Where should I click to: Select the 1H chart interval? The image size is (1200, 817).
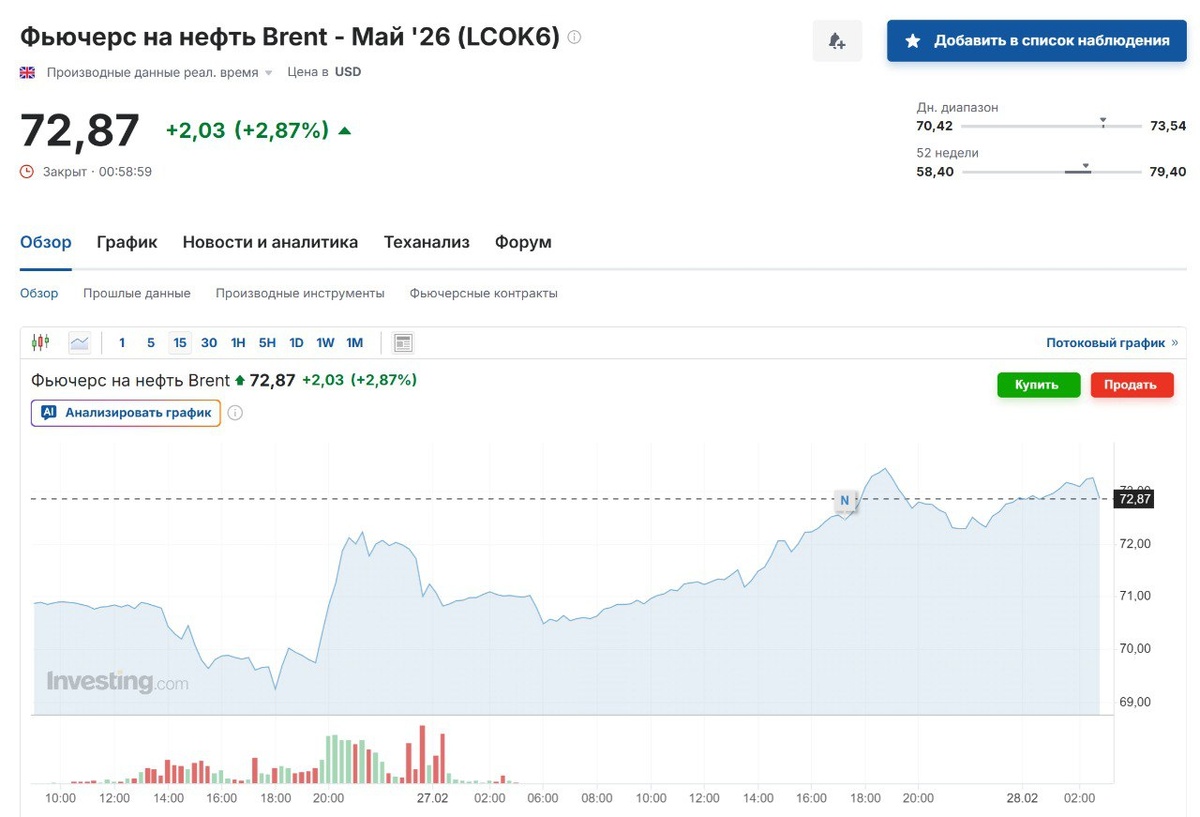[238, 343]
